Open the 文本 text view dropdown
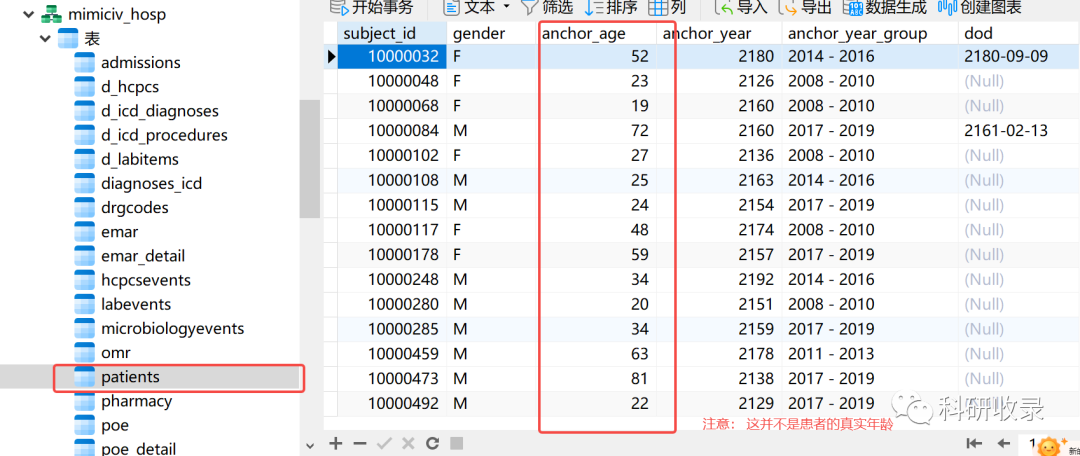This screenshot has width=1080, height=456. click(477, 8)
